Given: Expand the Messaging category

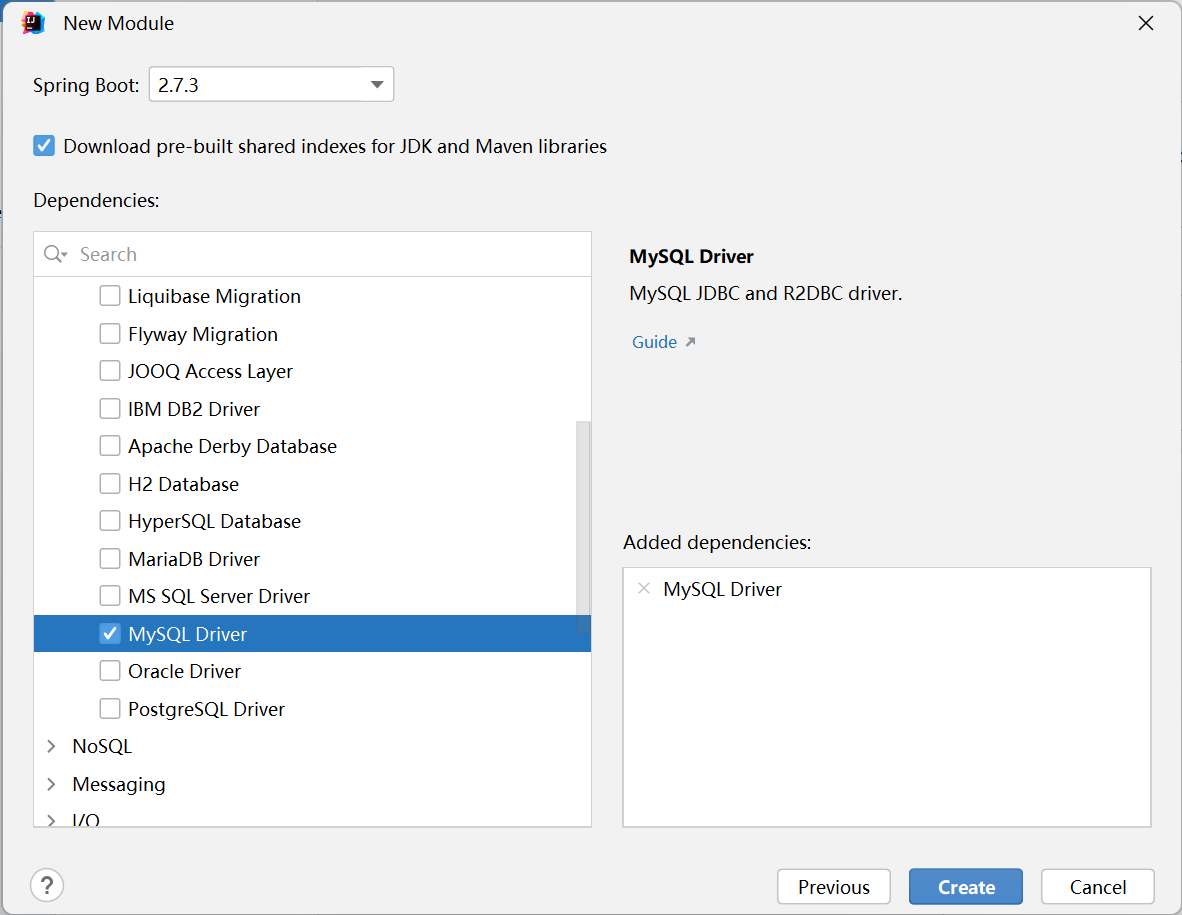Looking at the screenshot, I should pos(51,784).
